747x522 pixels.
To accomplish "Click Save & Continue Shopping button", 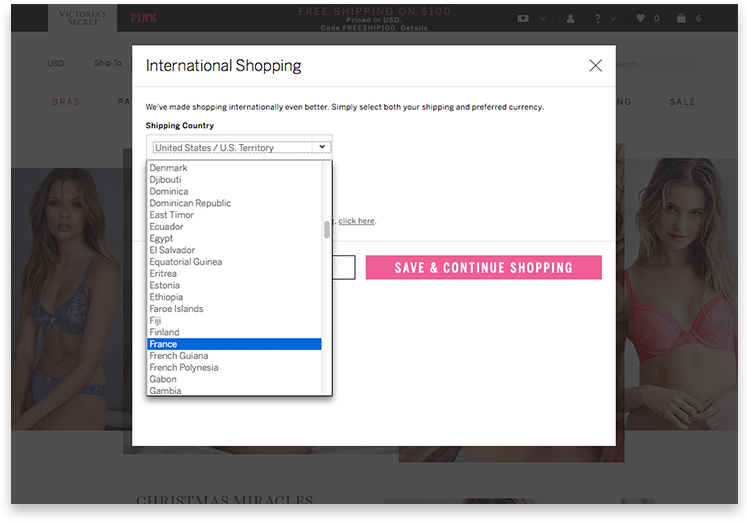I will coord(484,268).
